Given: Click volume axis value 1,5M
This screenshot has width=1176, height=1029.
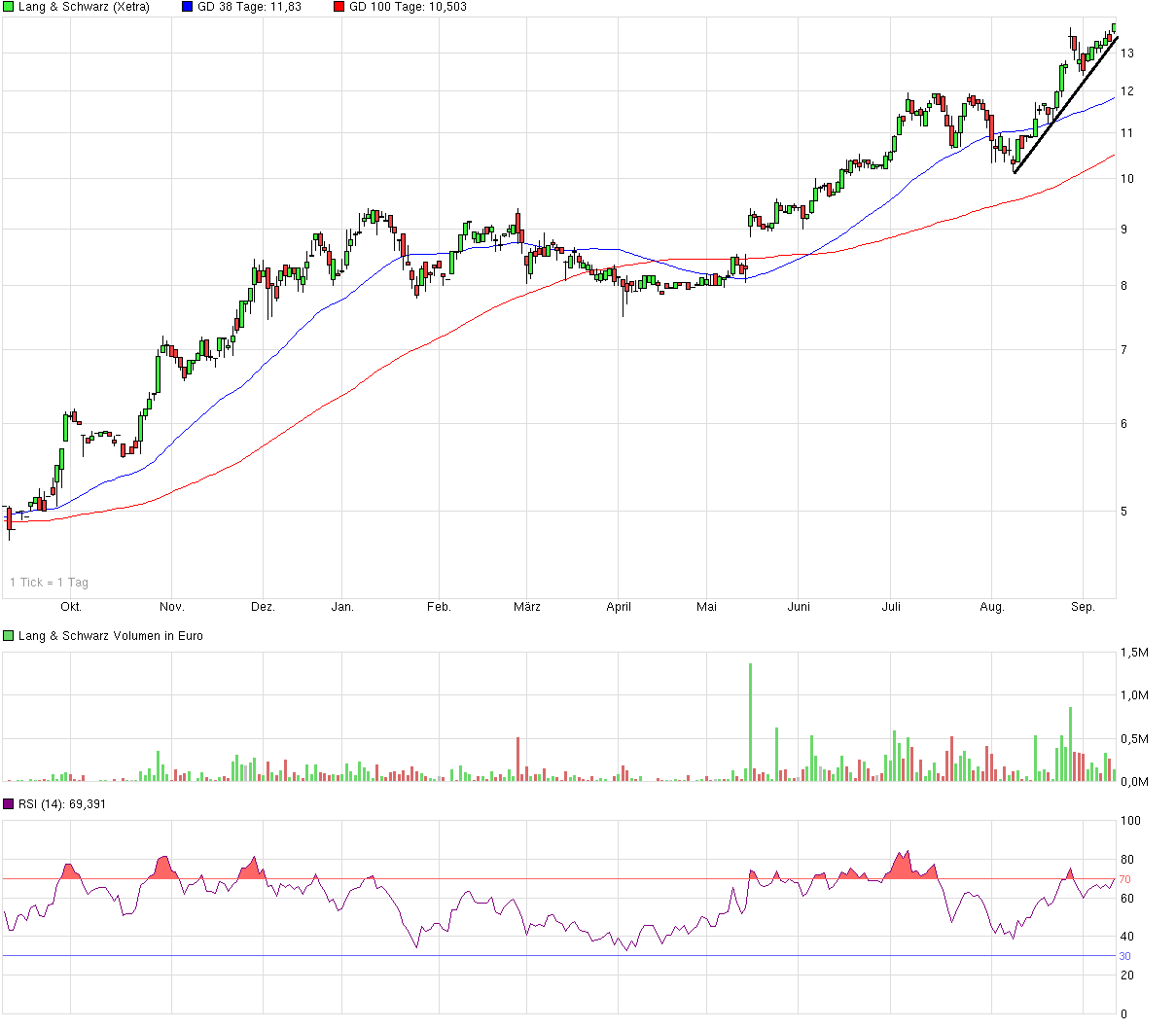Looking at the screenshot, I should [1135, 653].
